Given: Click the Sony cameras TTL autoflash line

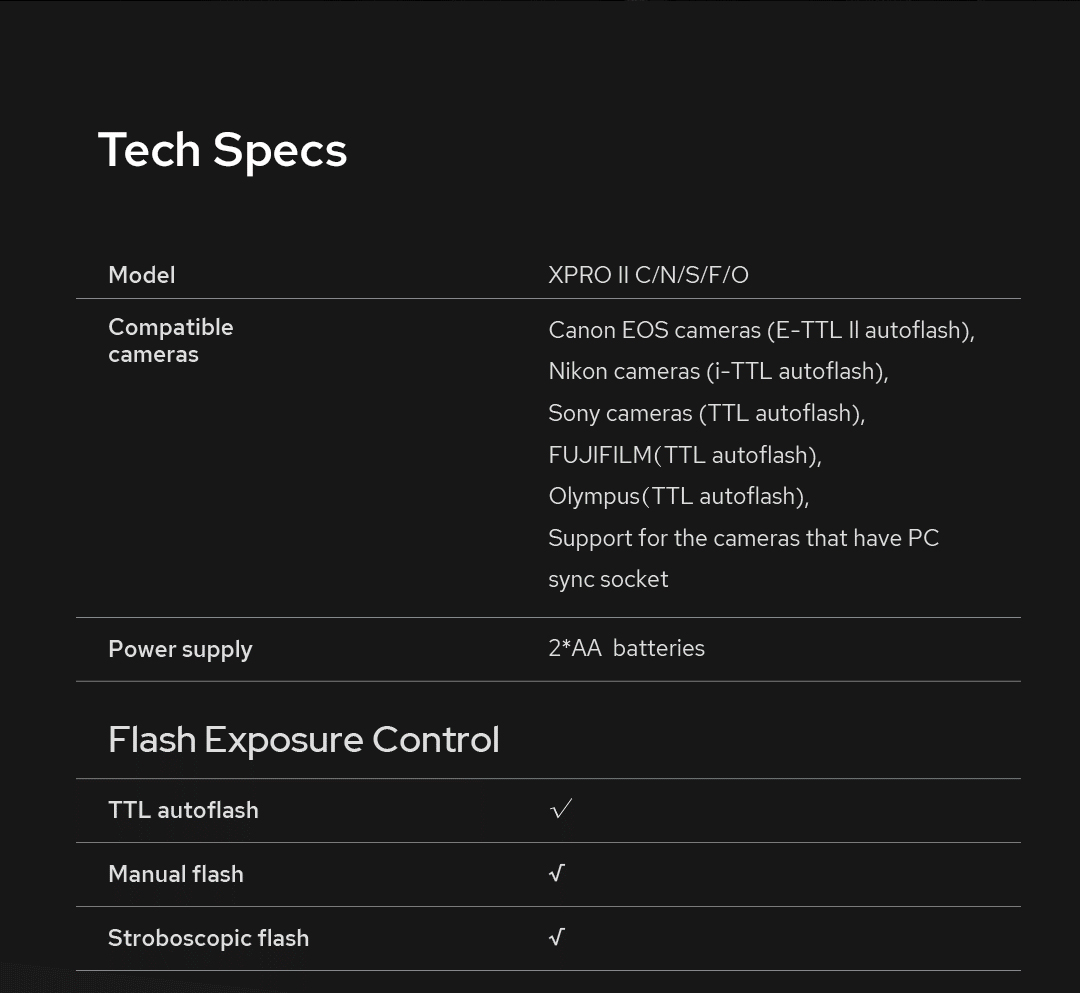Looking at the screenshot, I should (x=706, y=413).
